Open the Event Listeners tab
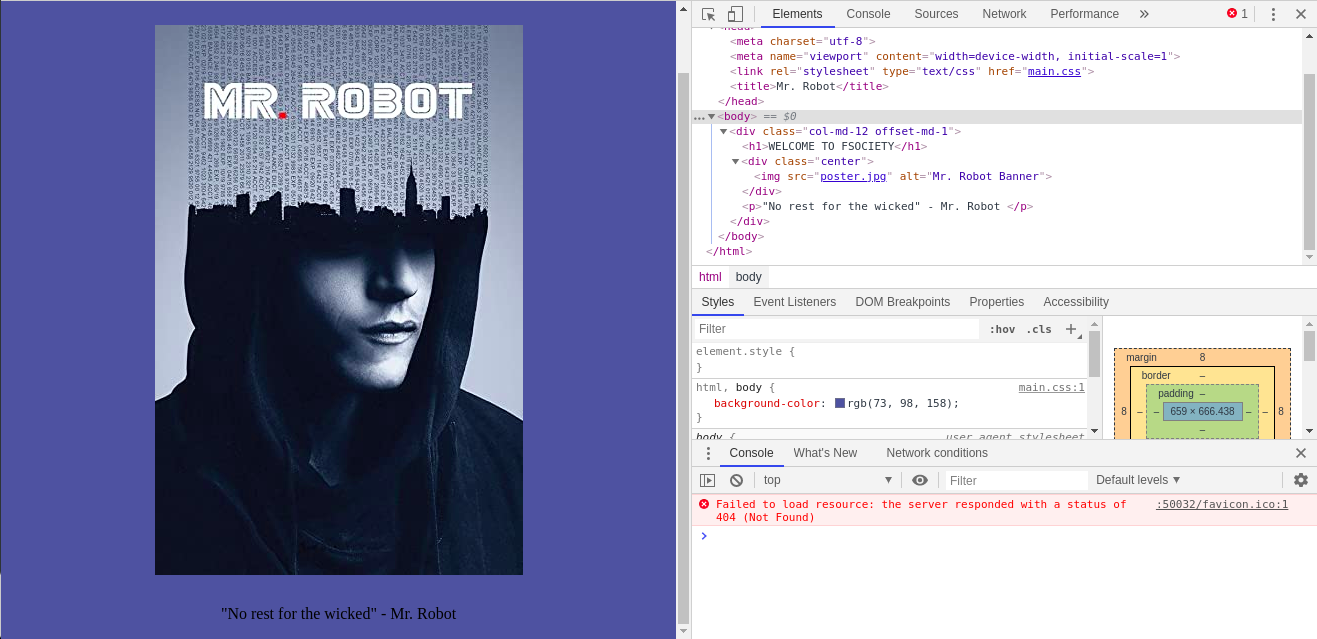The image size is (1317, 639). coord(794,302)
